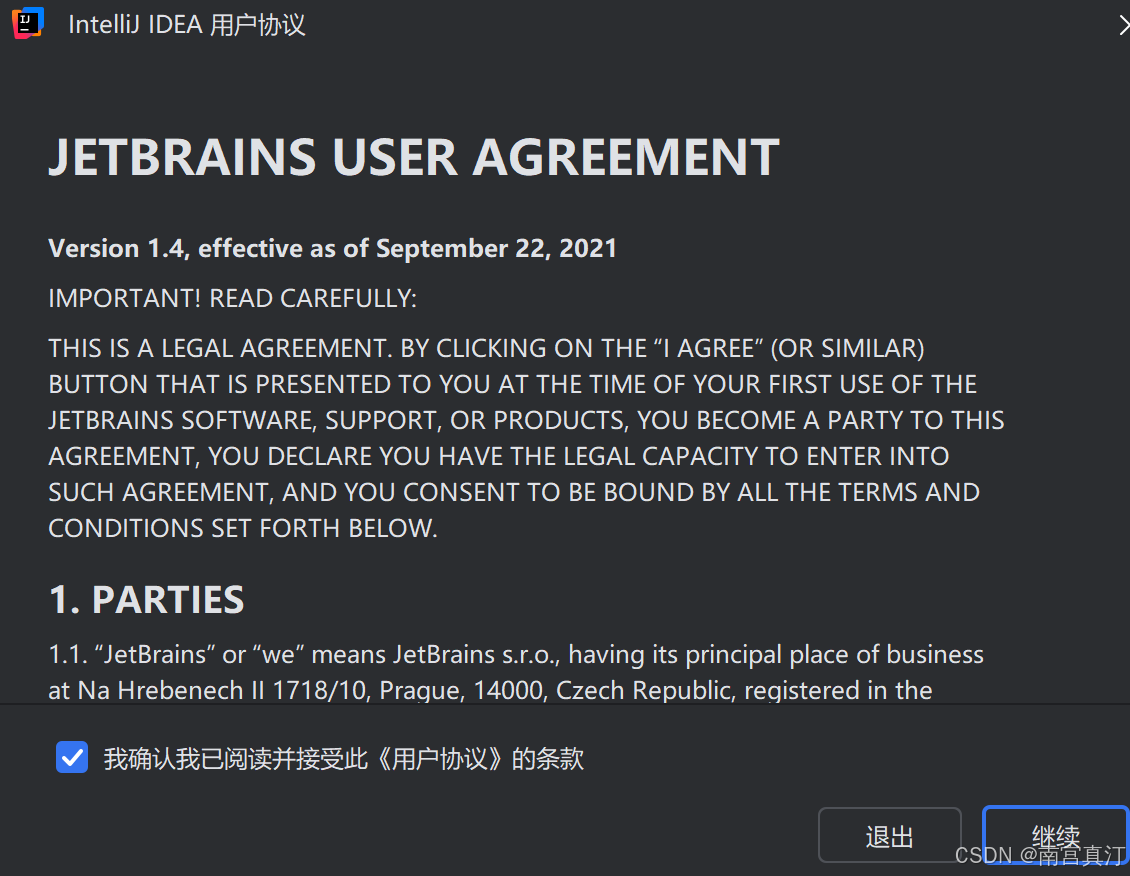Click the '1.1. "JetBrains" or "we" means' line
Screen dimensions: 1130x876
516,655
